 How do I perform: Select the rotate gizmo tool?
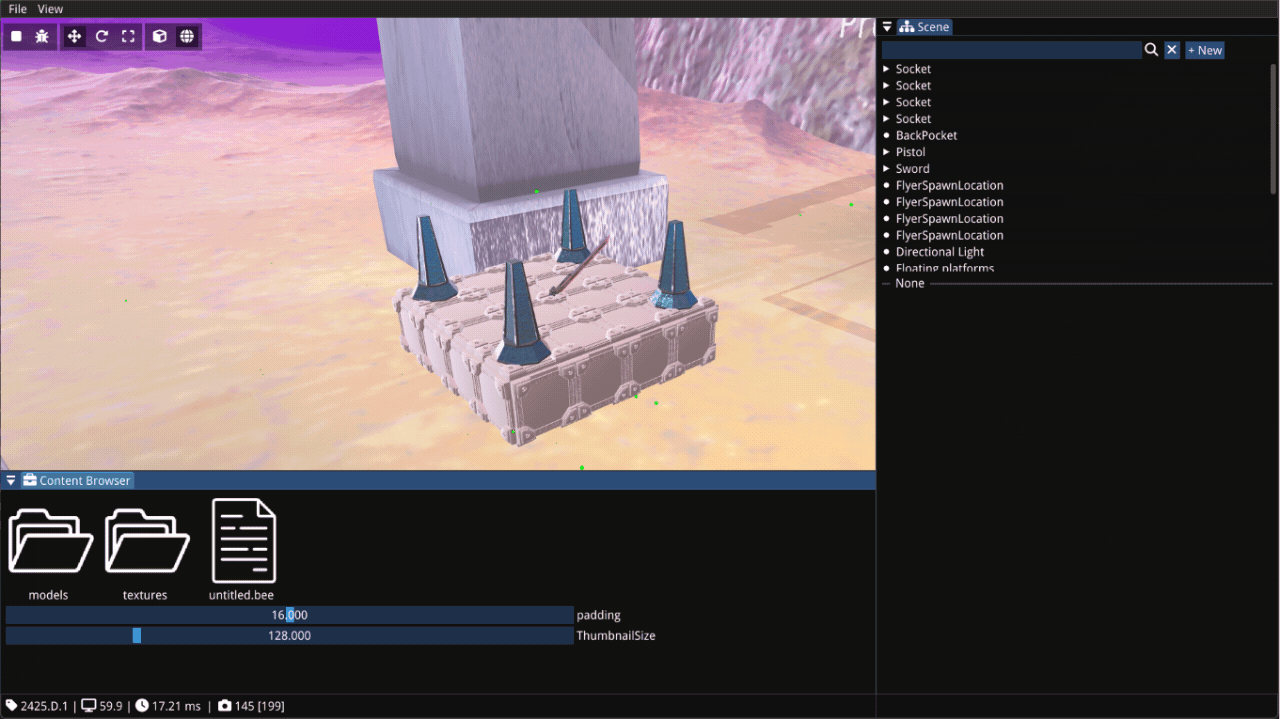101,37
